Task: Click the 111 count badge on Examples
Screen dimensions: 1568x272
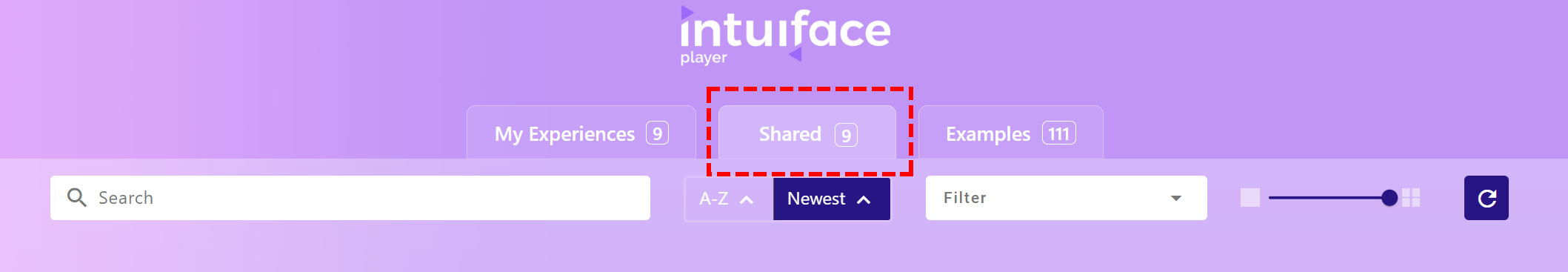Action: (x=1059, y=133)
